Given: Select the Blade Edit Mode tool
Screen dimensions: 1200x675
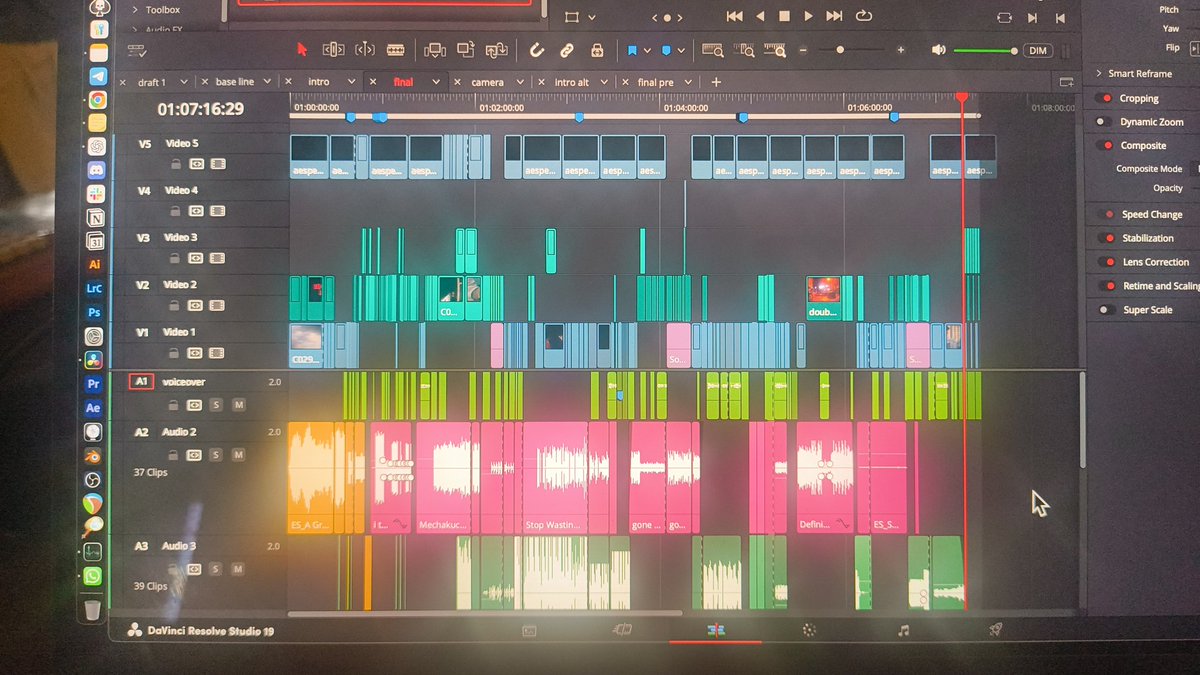Looking at the screenshot, I should (x=395, y=49).
